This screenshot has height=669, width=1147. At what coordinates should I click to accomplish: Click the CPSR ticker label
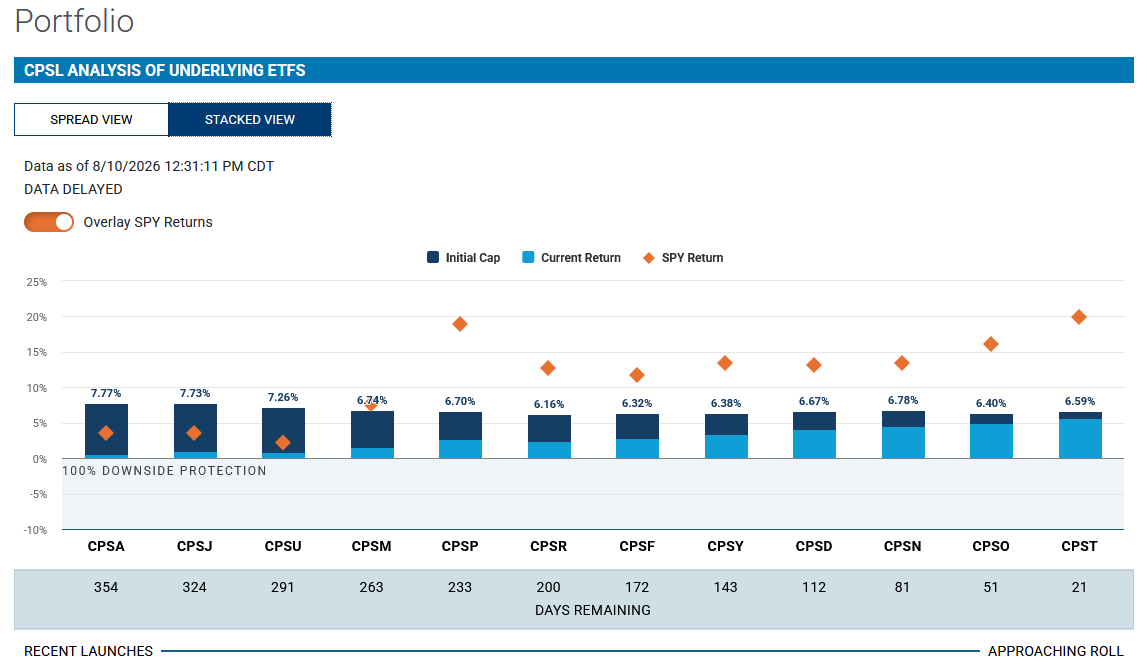[x=549, y=546]
